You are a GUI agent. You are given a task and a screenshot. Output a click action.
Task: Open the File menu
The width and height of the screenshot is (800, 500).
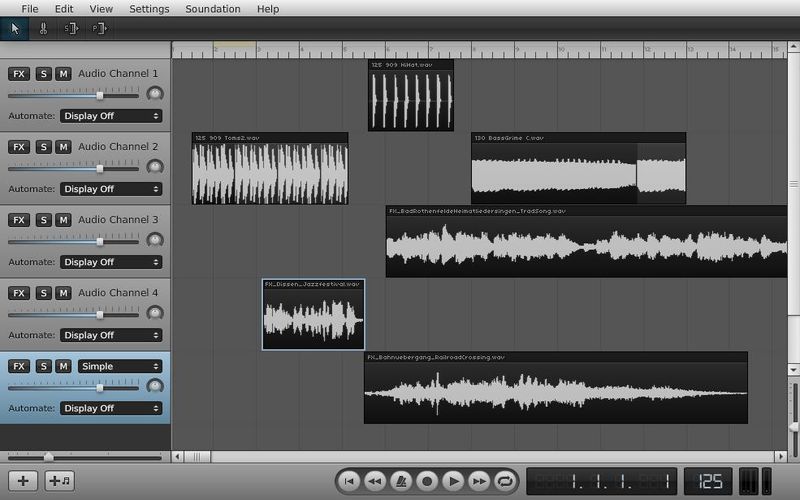[x=30, y=9]
